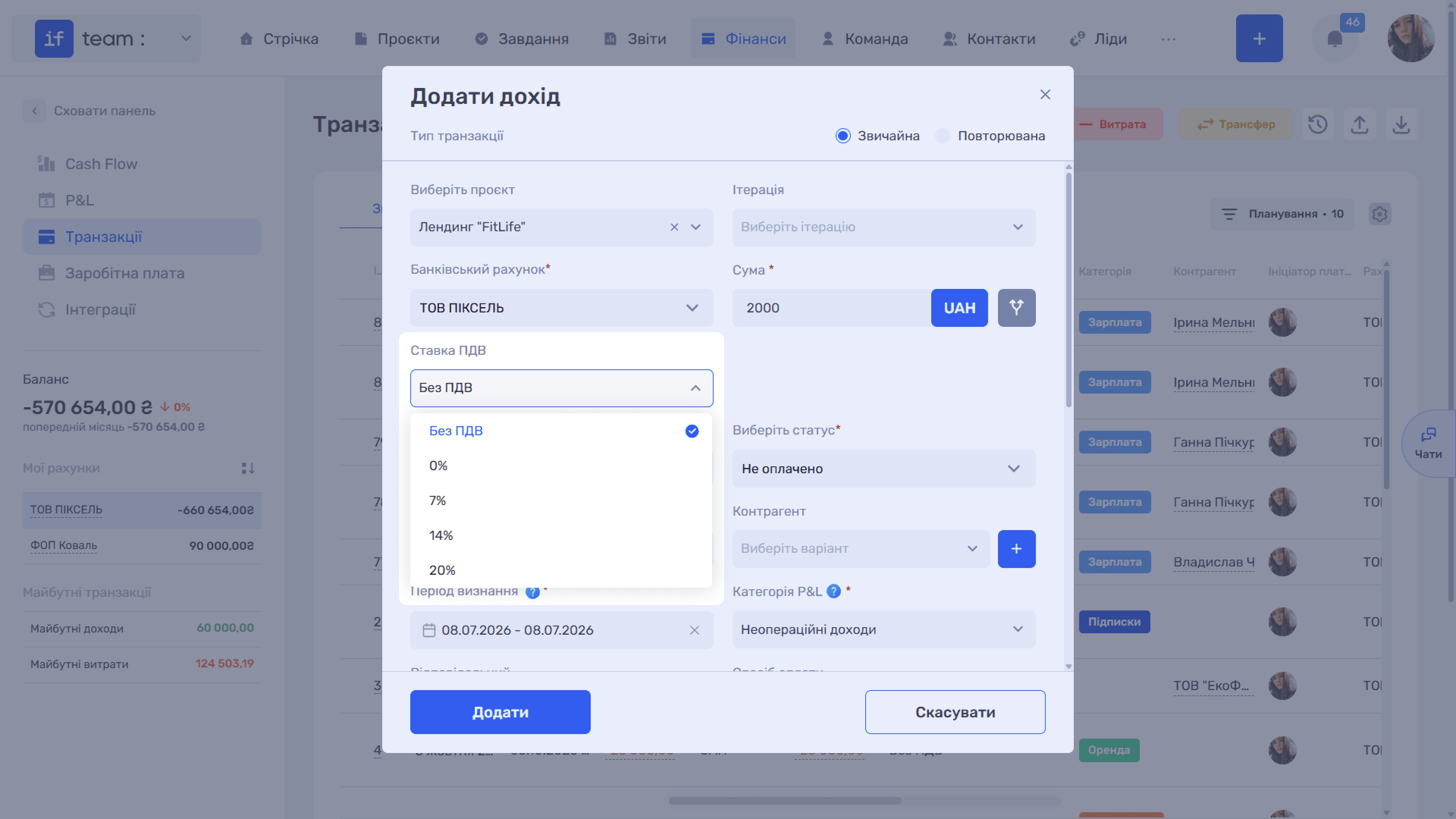The image size is (1456, 819).
Task: Click the sort accounts icon
Action: pos(248,468)
